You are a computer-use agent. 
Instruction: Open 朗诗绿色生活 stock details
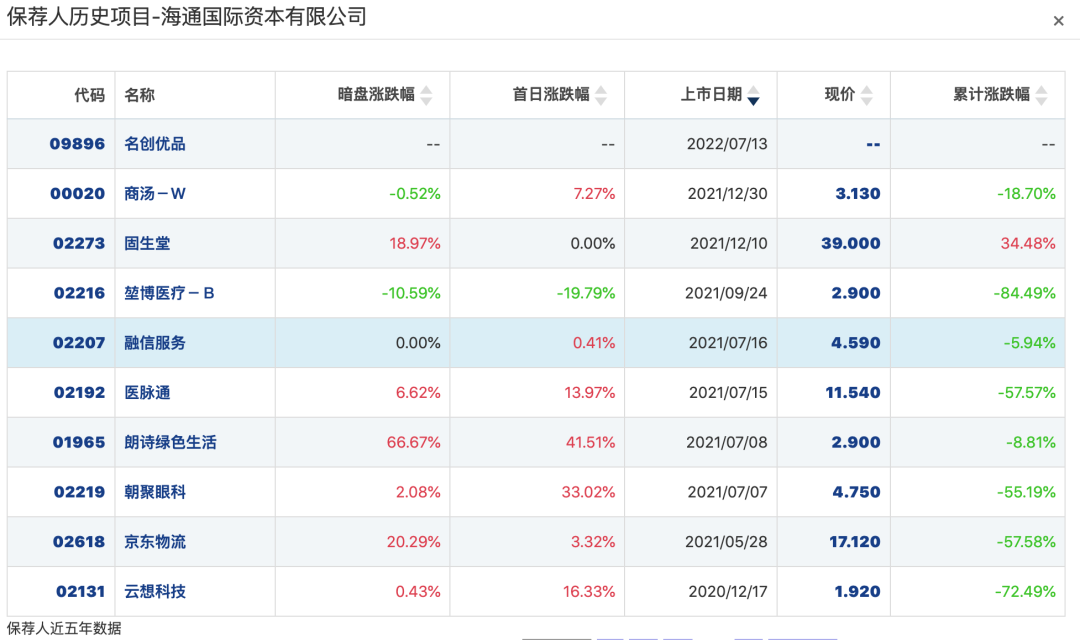pyautogui.click(x=170, y=442)
